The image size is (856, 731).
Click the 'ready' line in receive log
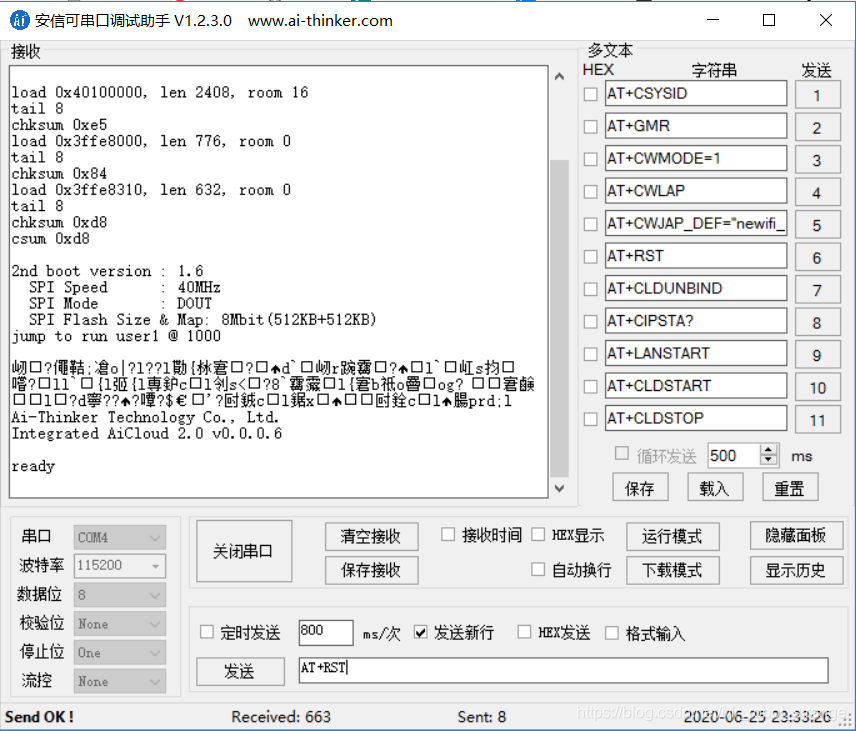click(x=33, y=466)
